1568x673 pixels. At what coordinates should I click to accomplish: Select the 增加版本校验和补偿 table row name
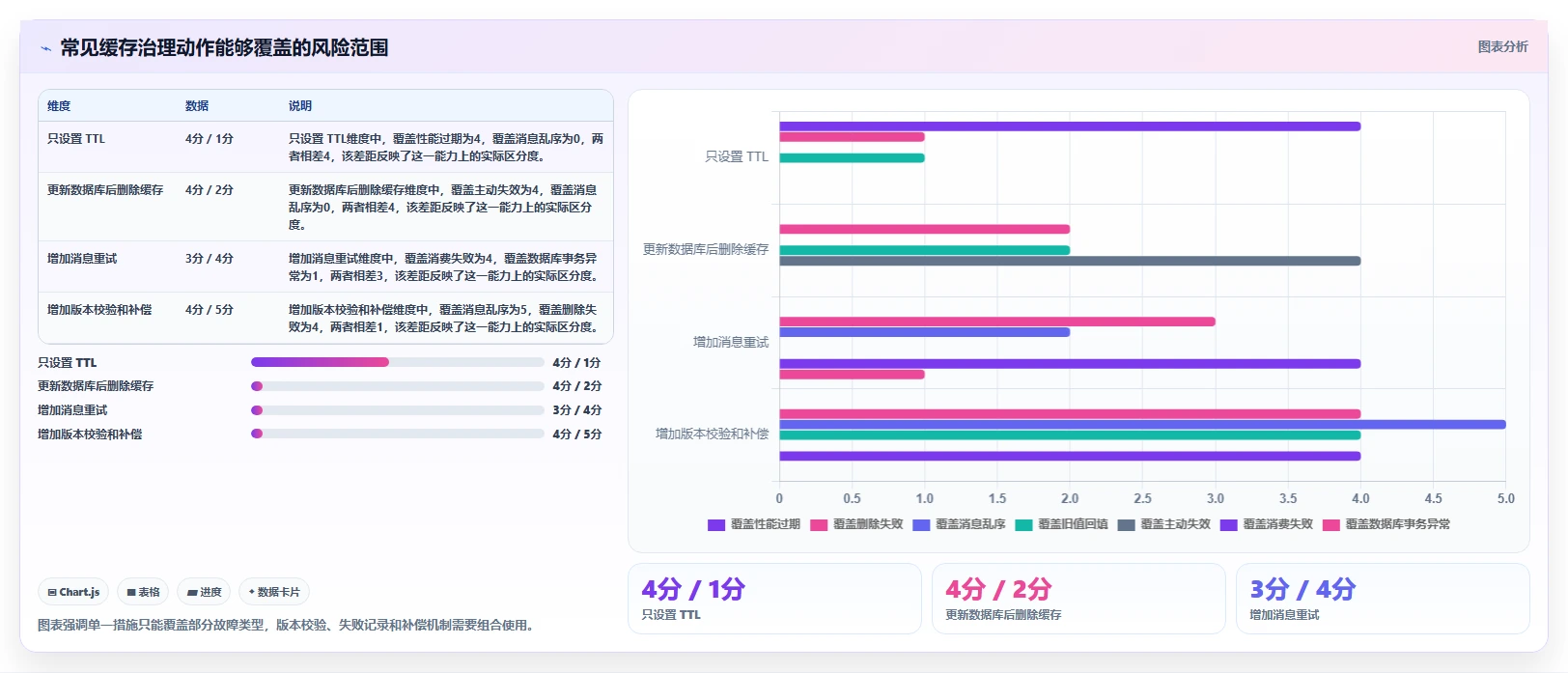click(99, 310)
